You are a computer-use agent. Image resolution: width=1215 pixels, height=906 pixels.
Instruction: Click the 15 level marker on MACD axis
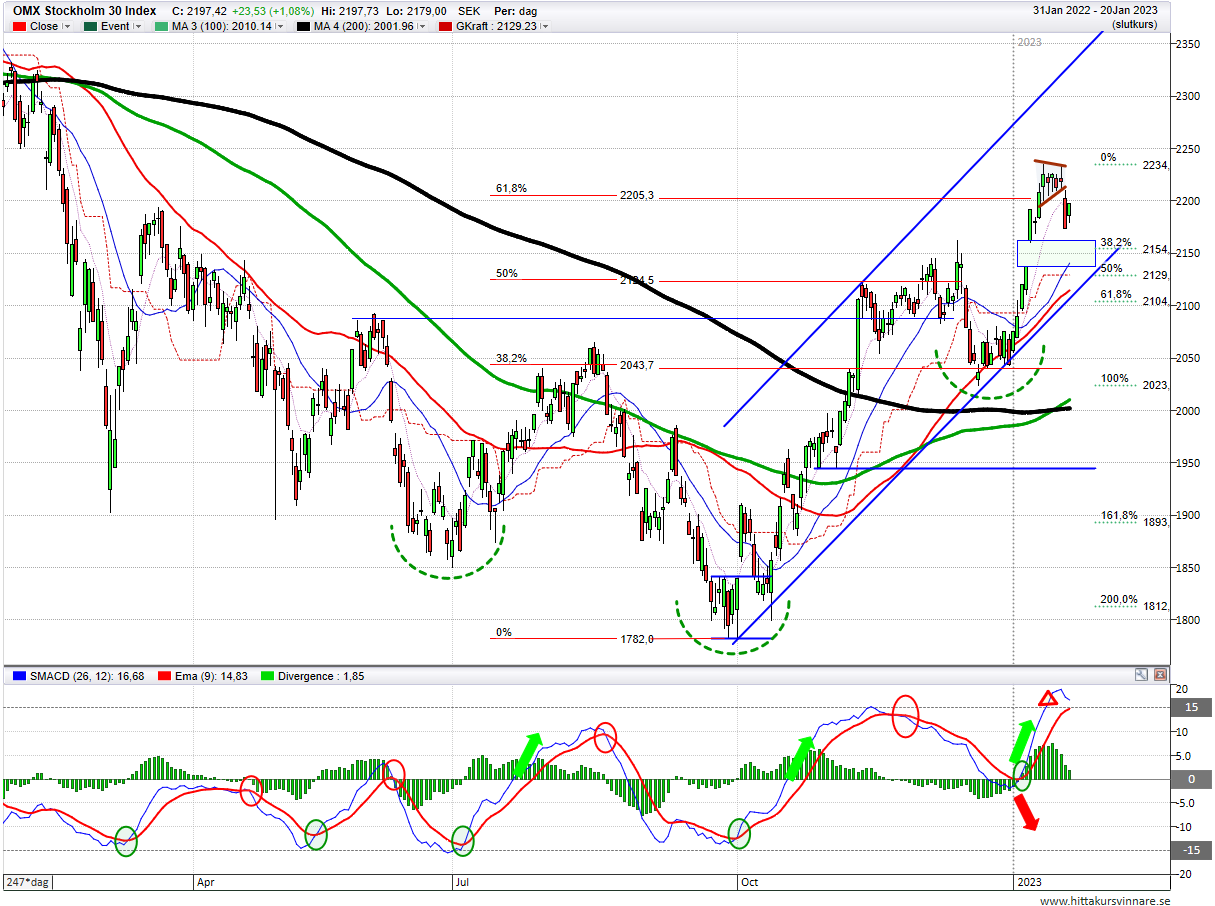[x=1191, y=707]
